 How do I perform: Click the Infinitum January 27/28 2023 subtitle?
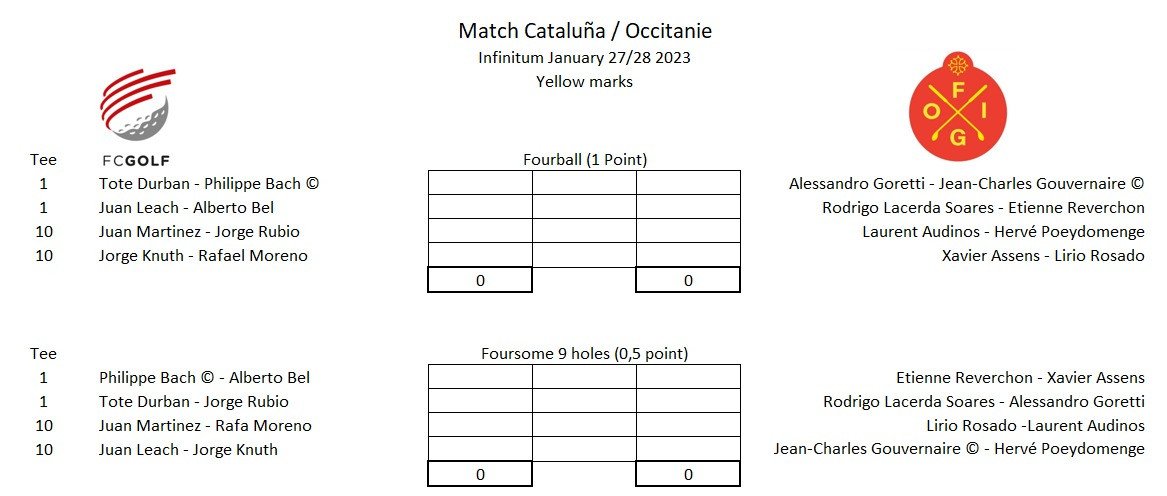click(584, 57)
